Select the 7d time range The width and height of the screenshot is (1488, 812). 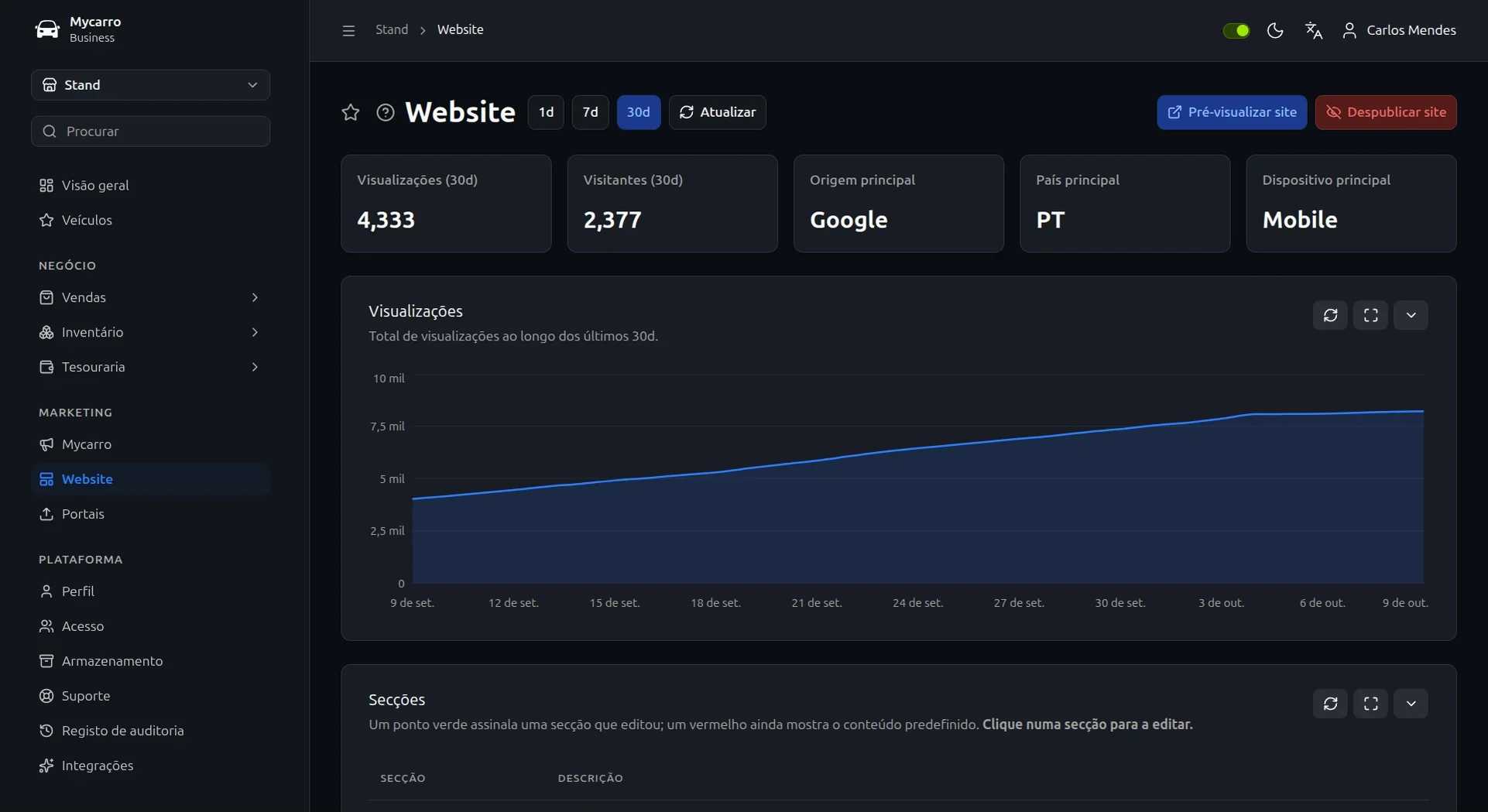[x=590, y=112]
